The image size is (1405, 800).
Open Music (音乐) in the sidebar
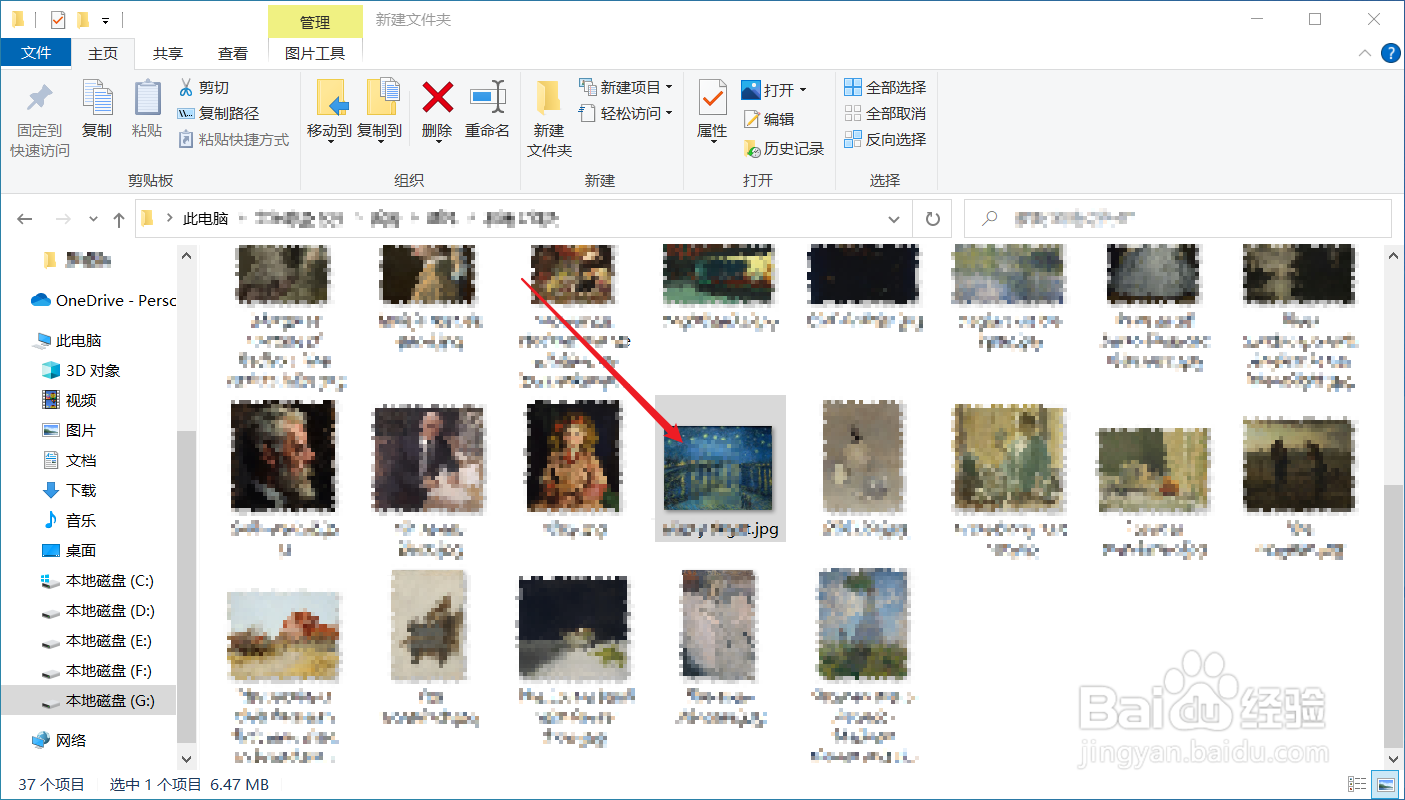(x=70, y=520)
